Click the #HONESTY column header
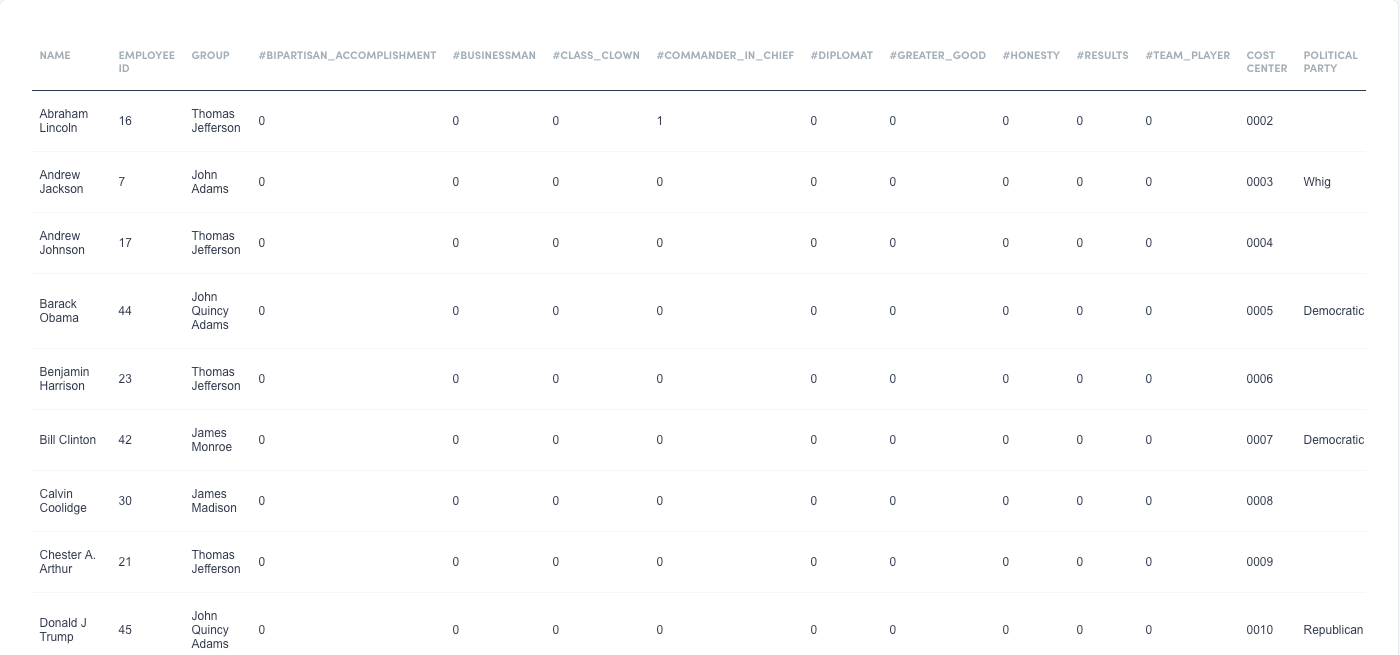This screenshot has height=655, width=1400. (1031, 56)
